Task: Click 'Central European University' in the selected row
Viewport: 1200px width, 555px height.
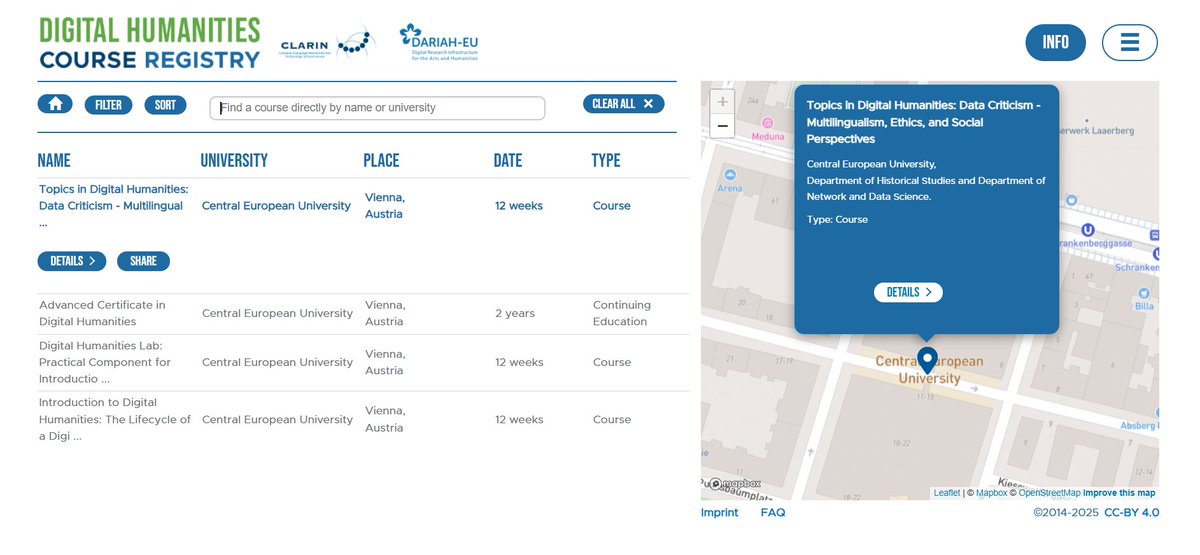Action: coord(276,206)
